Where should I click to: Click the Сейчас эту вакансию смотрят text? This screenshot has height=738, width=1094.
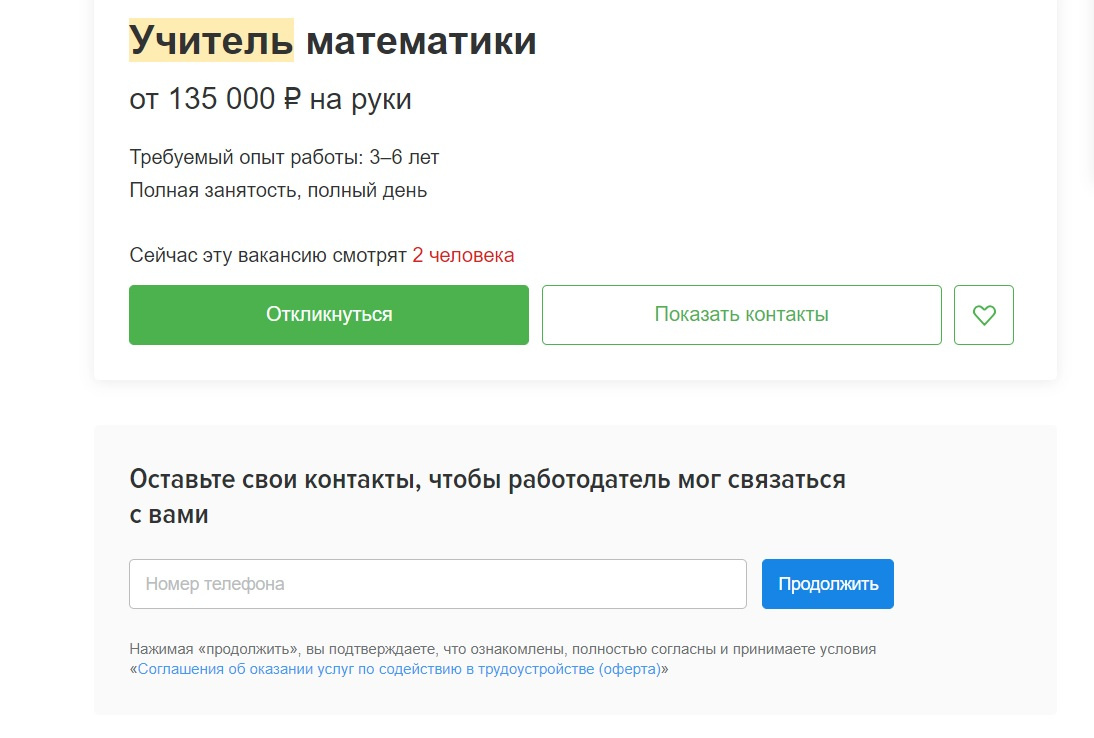[x=268, y=255]
